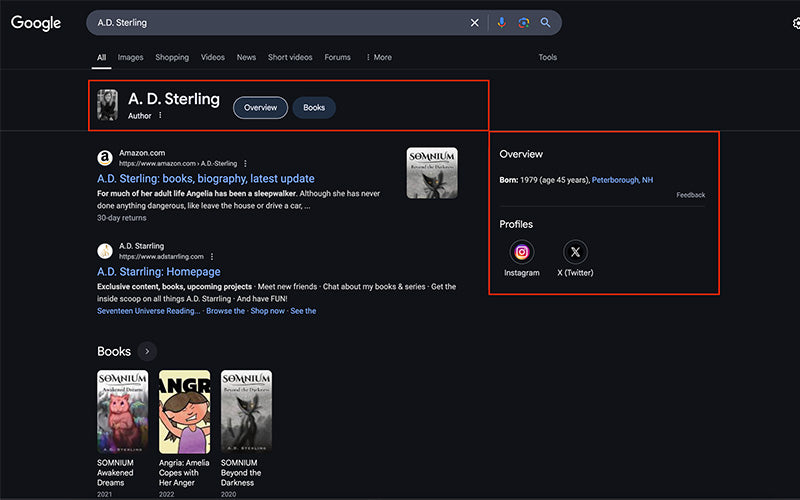Viewport: 800px width, 500px height.
Task: Open 'A.D. Starrling: Homepage' link
Action: [x=159, y=271]
